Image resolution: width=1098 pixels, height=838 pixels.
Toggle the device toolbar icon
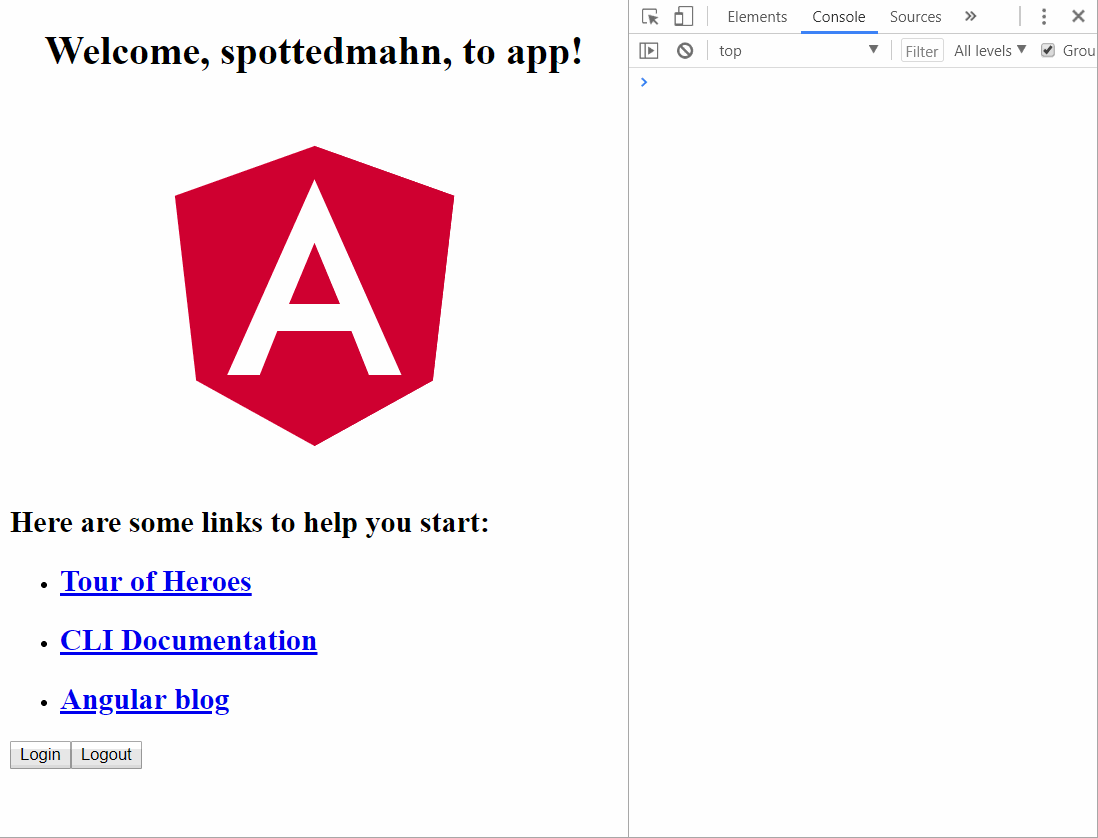coord(683,16)
